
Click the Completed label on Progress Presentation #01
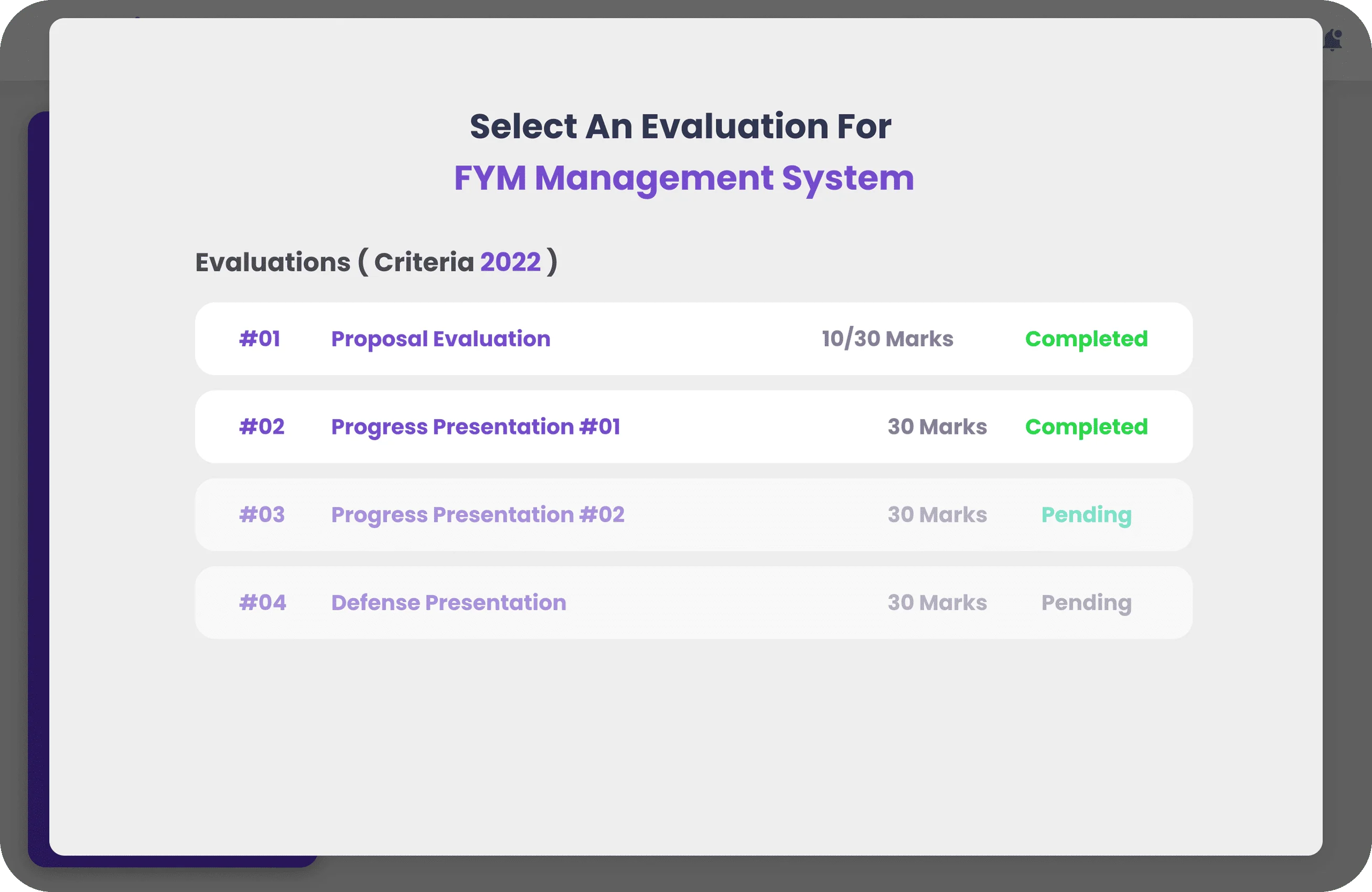click(1086, 427)
